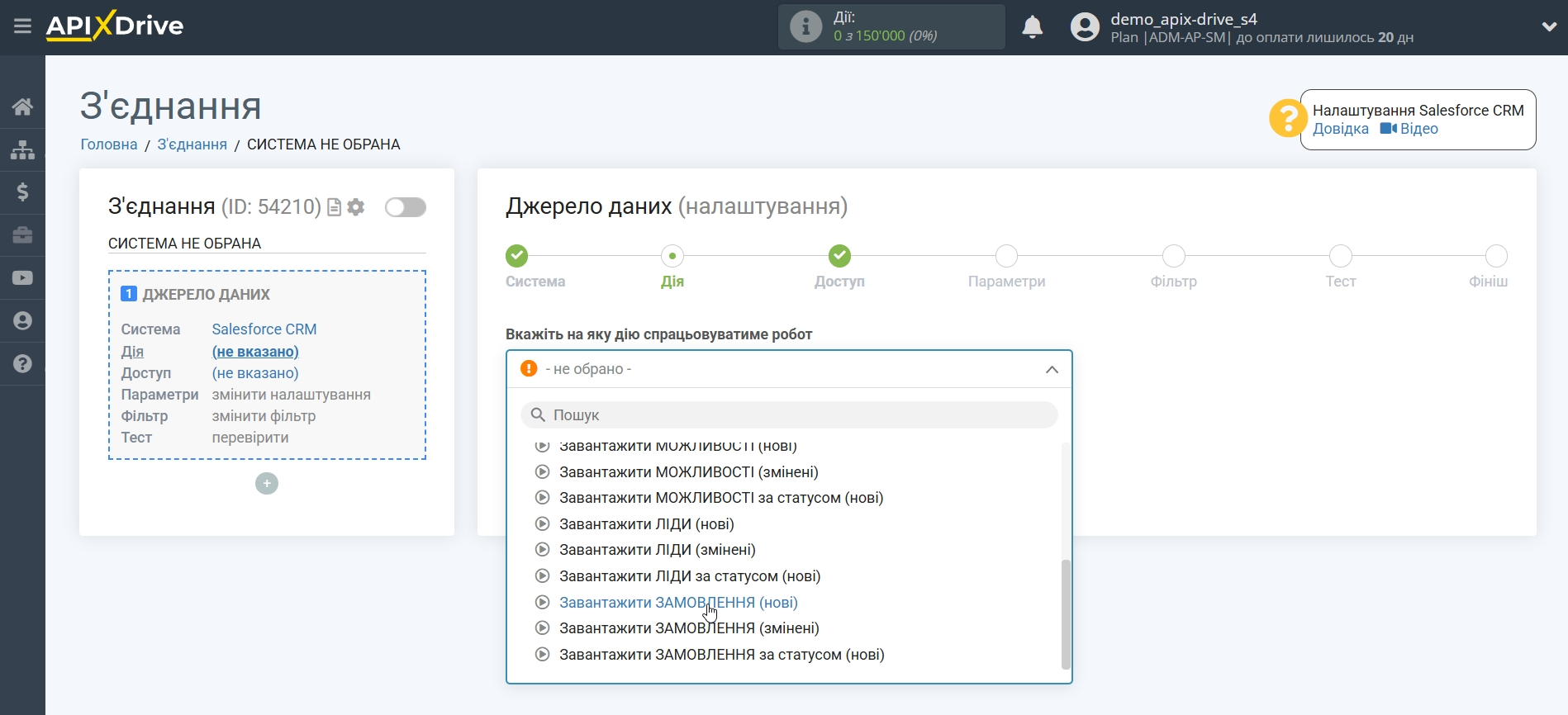Screen dimensions: 1568x715
Task: Click the Salesforce CRM system link
Action: point(264,329)
